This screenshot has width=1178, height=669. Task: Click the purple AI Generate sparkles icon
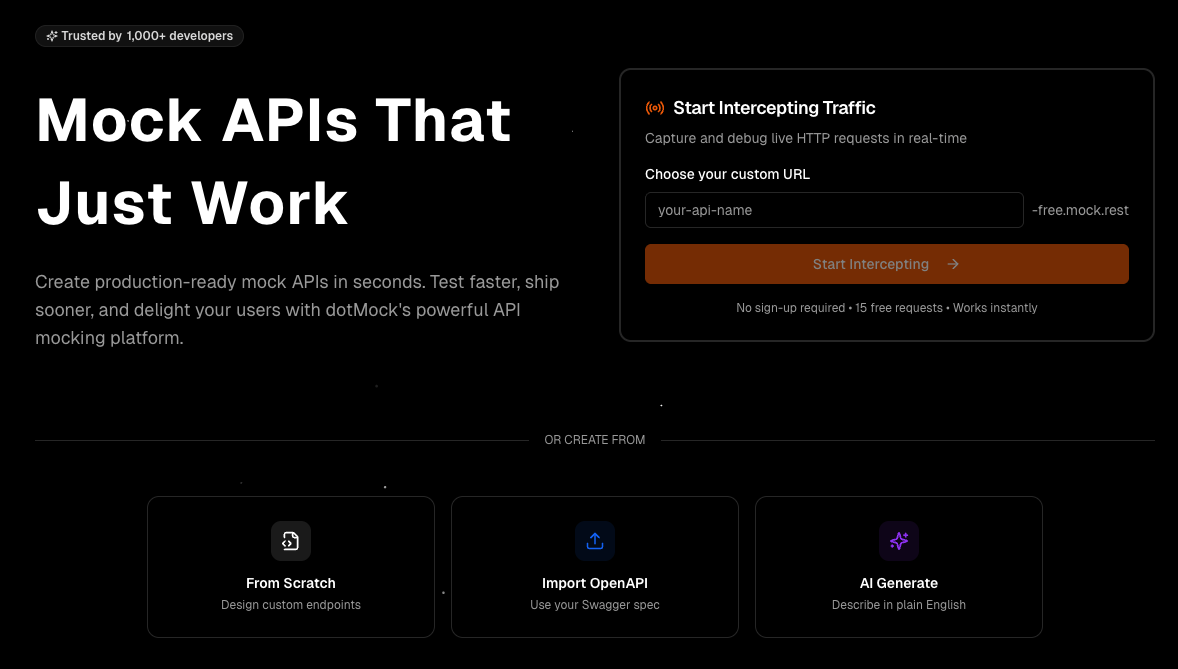pos(899,541)
